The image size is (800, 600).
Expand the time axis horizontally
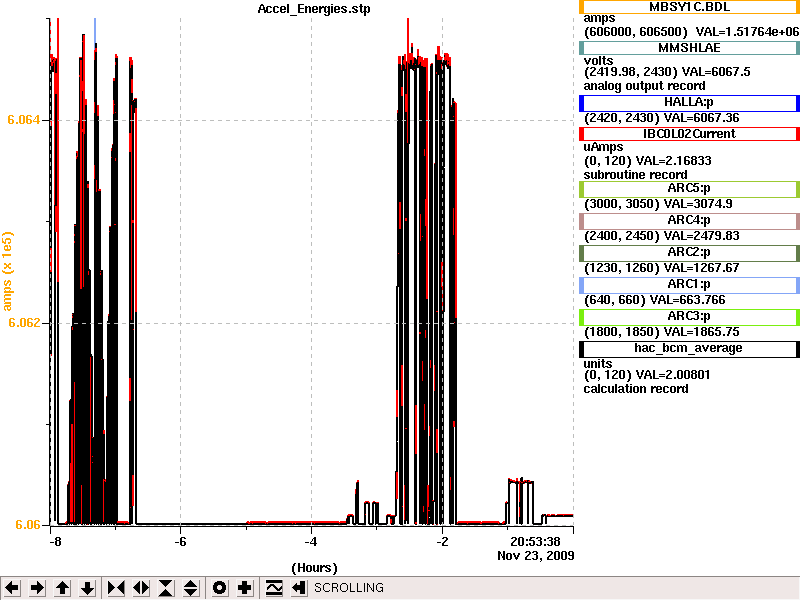[141, 588]
